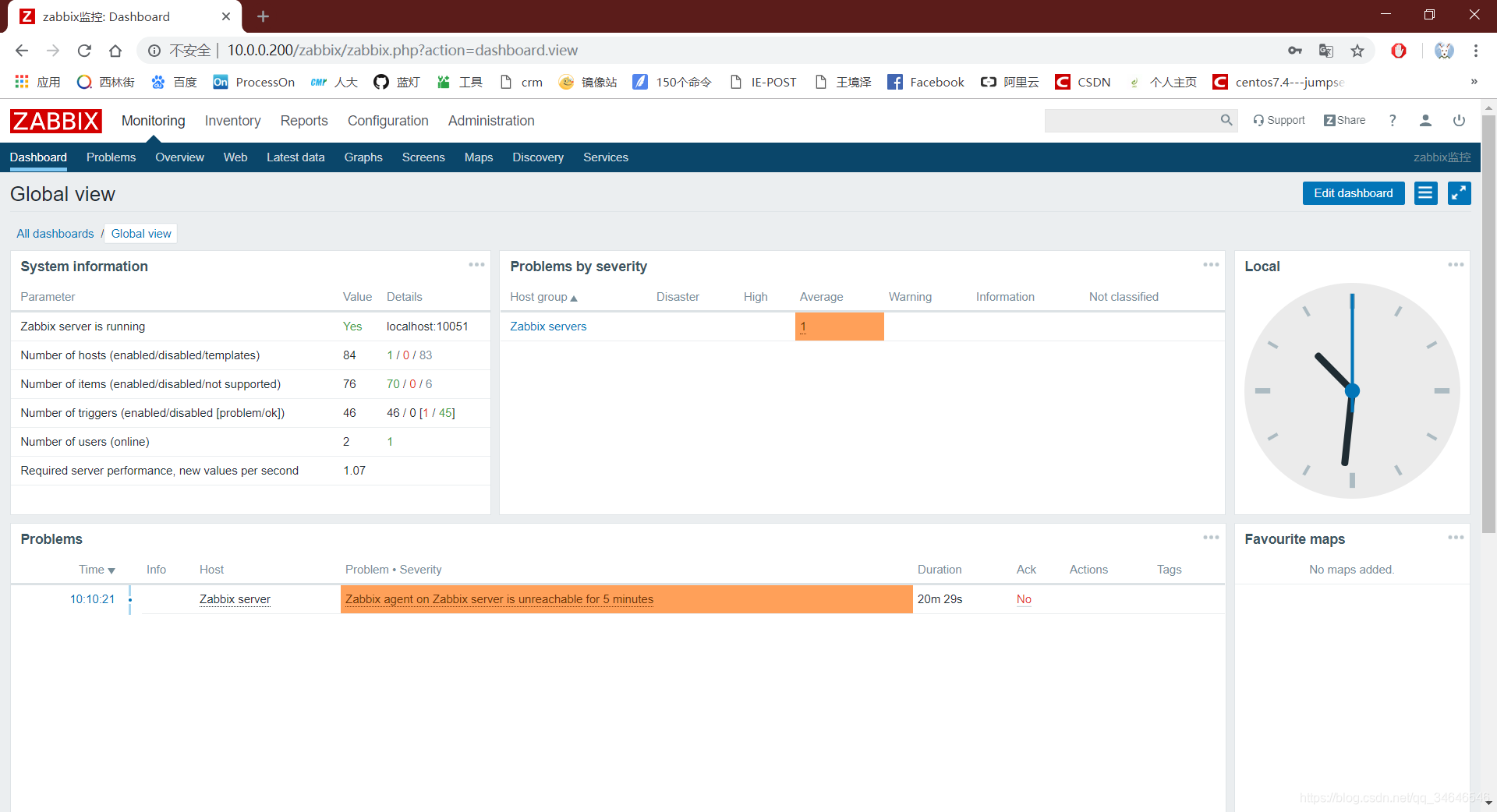
Task: Click the localhost:10051 details value
Action: pyautogui.click(x=427, y=327)
